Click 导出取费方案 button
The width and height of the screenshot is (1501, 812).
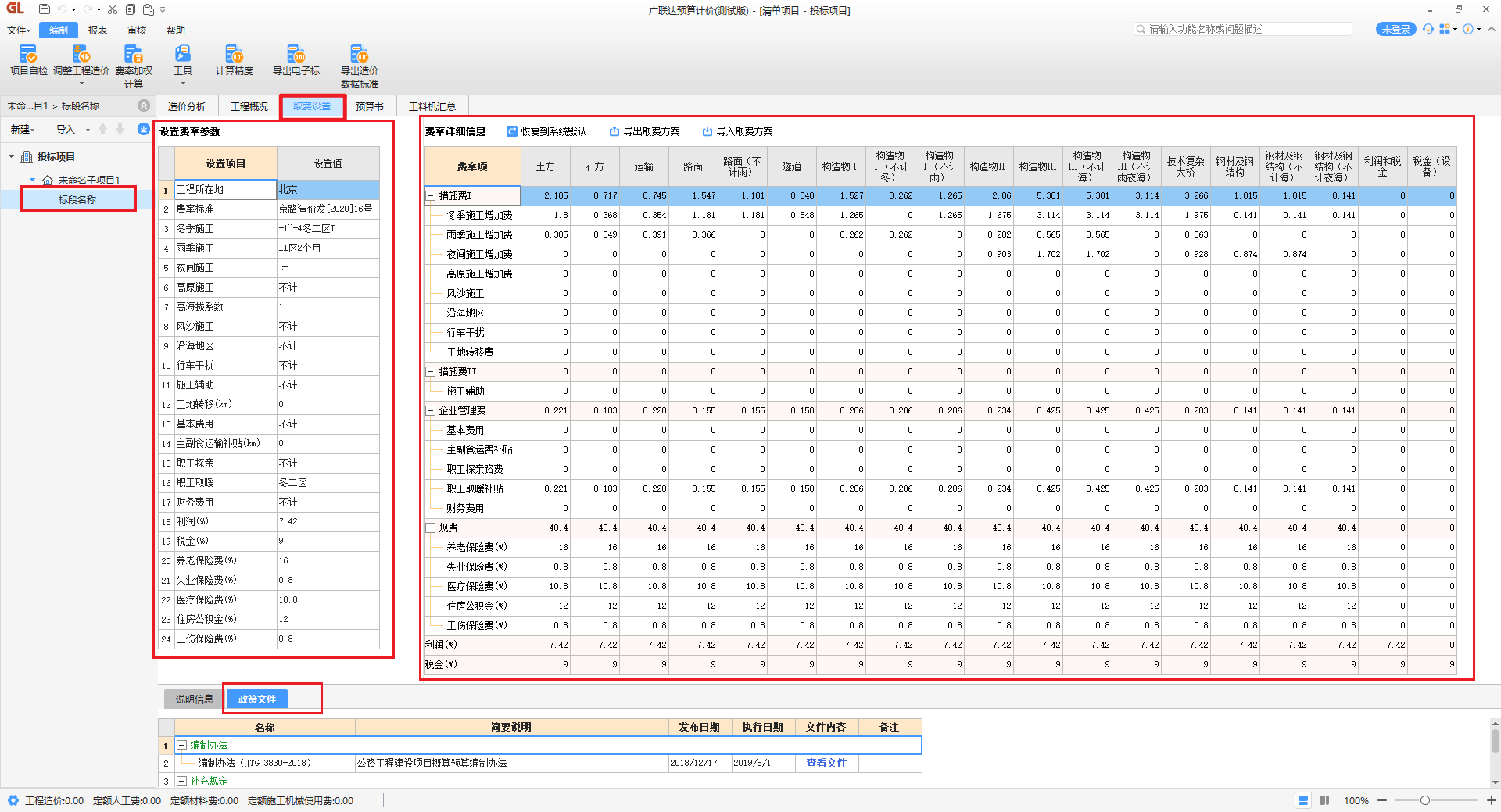[645, 131]
